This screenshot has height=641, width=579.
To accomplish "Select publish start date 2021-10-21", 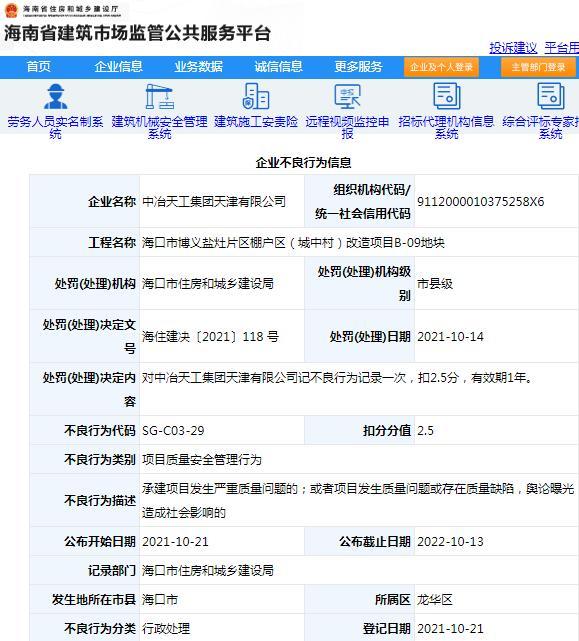I will tap(175, 542).
